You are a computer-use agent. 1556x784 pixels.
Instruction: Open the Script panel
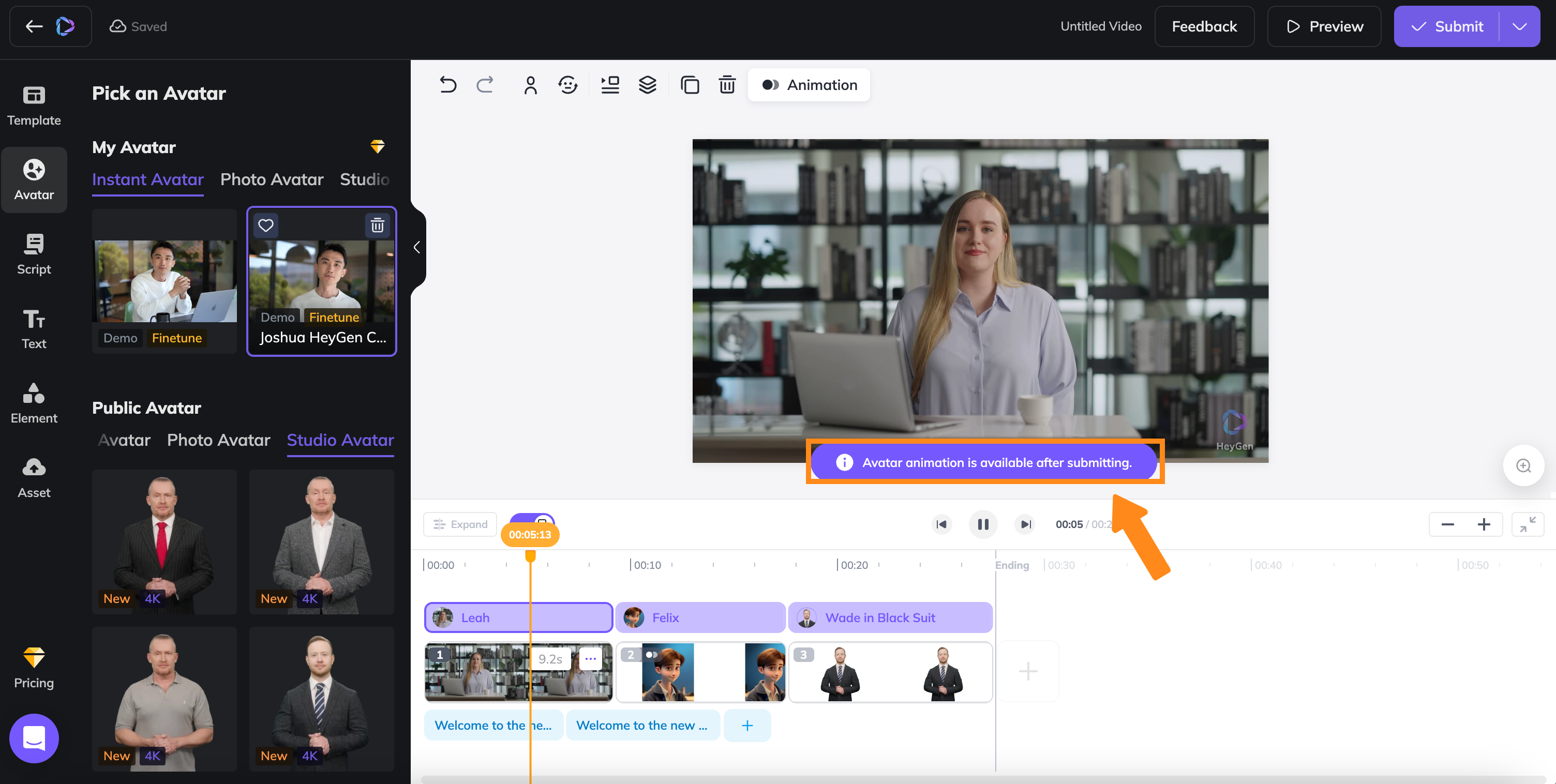tap(34, 254)
